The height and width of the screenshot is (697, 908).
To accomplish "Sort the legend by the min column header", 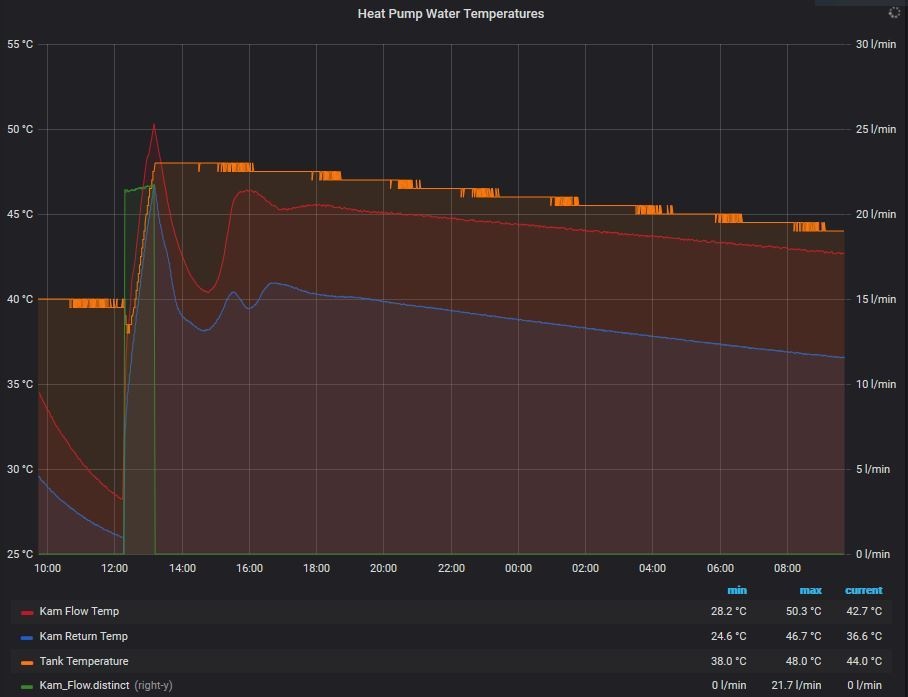I will coord(737,590).
